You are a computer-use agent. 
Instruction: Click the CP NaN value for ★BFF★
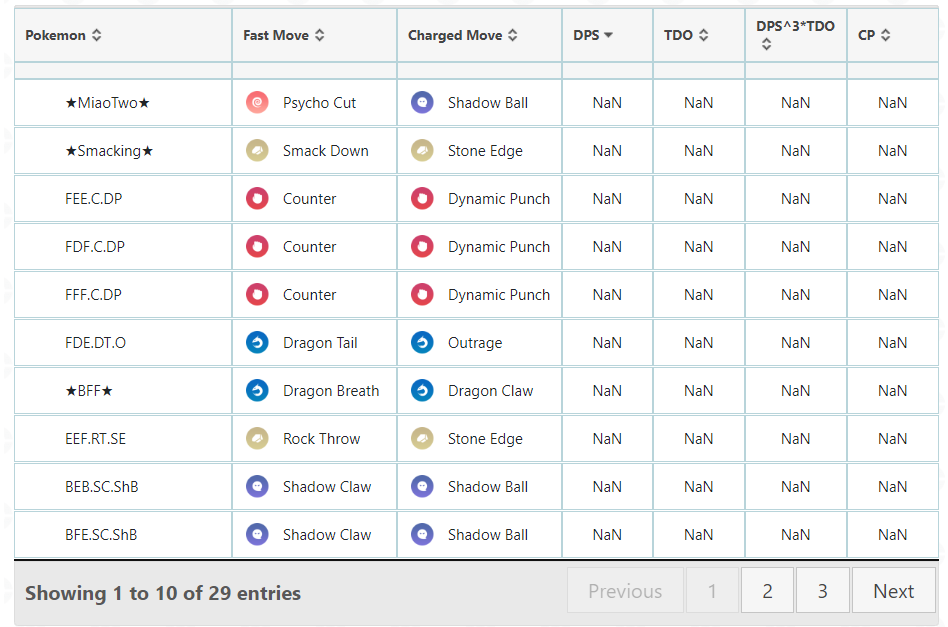[893, 391]
